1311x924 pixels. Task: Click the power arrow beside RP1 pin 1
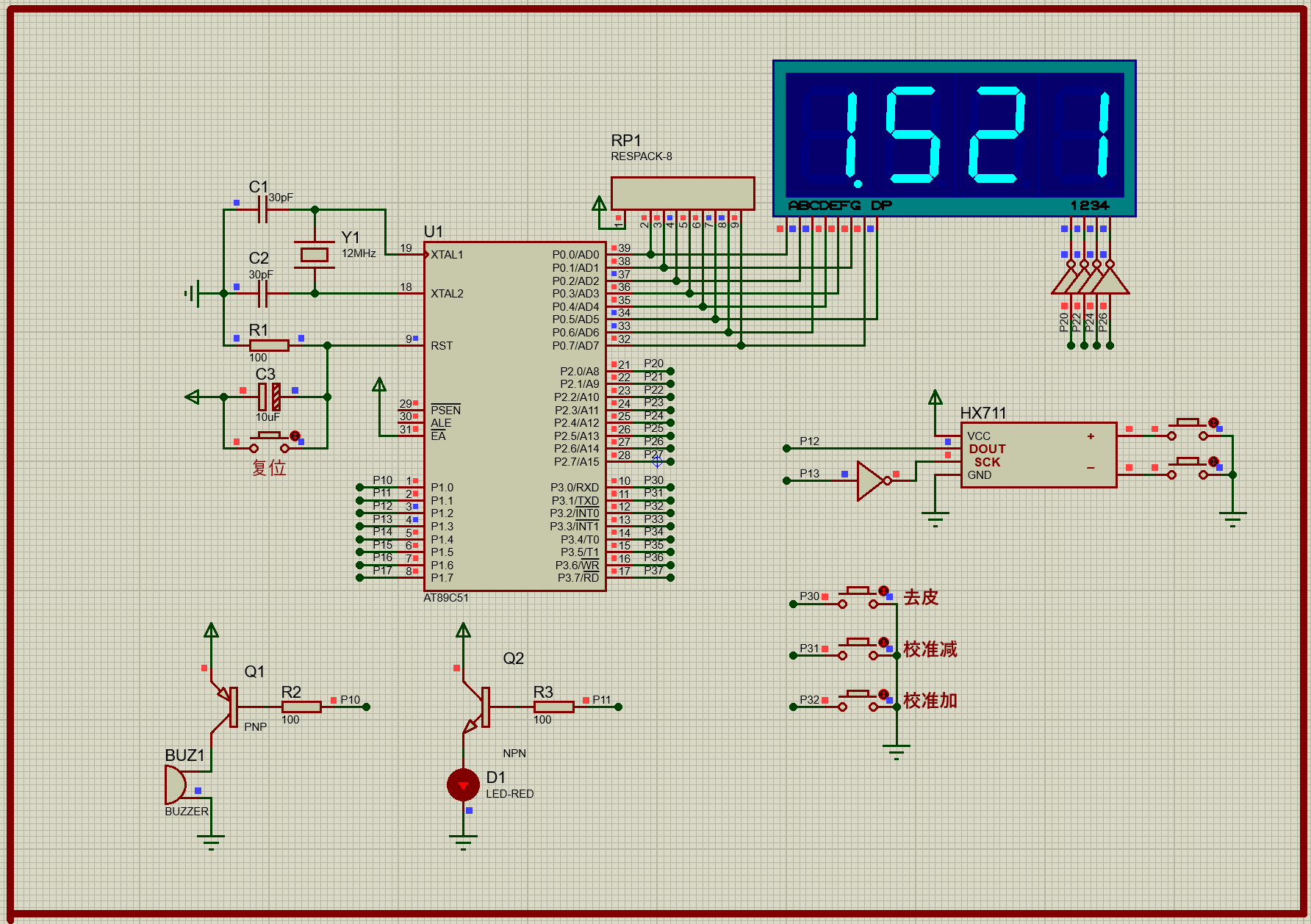599,203
